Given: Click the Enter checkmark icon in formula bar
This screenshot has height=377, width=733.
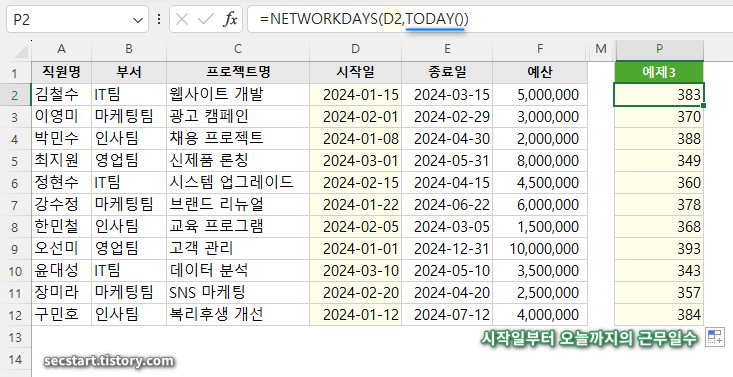Looking at the screenshot, I should pyautogui.click(x=206, y=19).
